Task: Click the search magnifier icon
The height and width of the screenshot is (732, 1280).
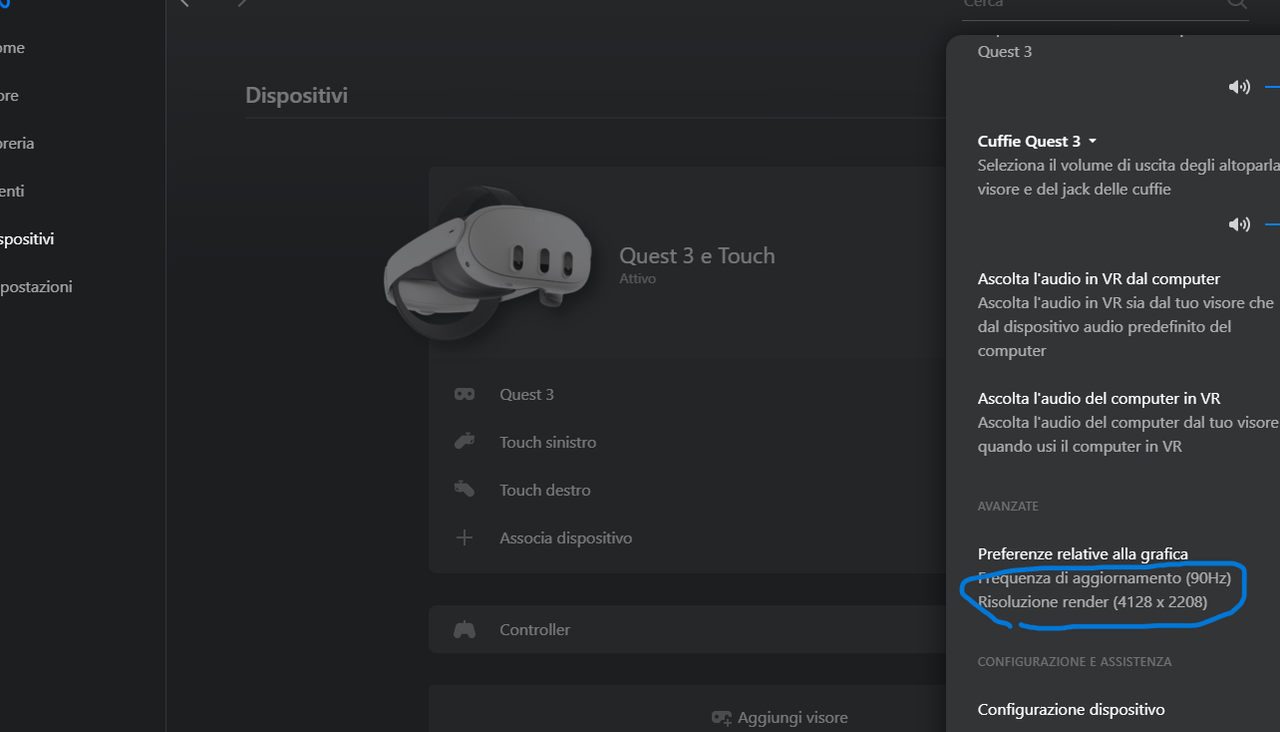Action: coord(1237,4)
